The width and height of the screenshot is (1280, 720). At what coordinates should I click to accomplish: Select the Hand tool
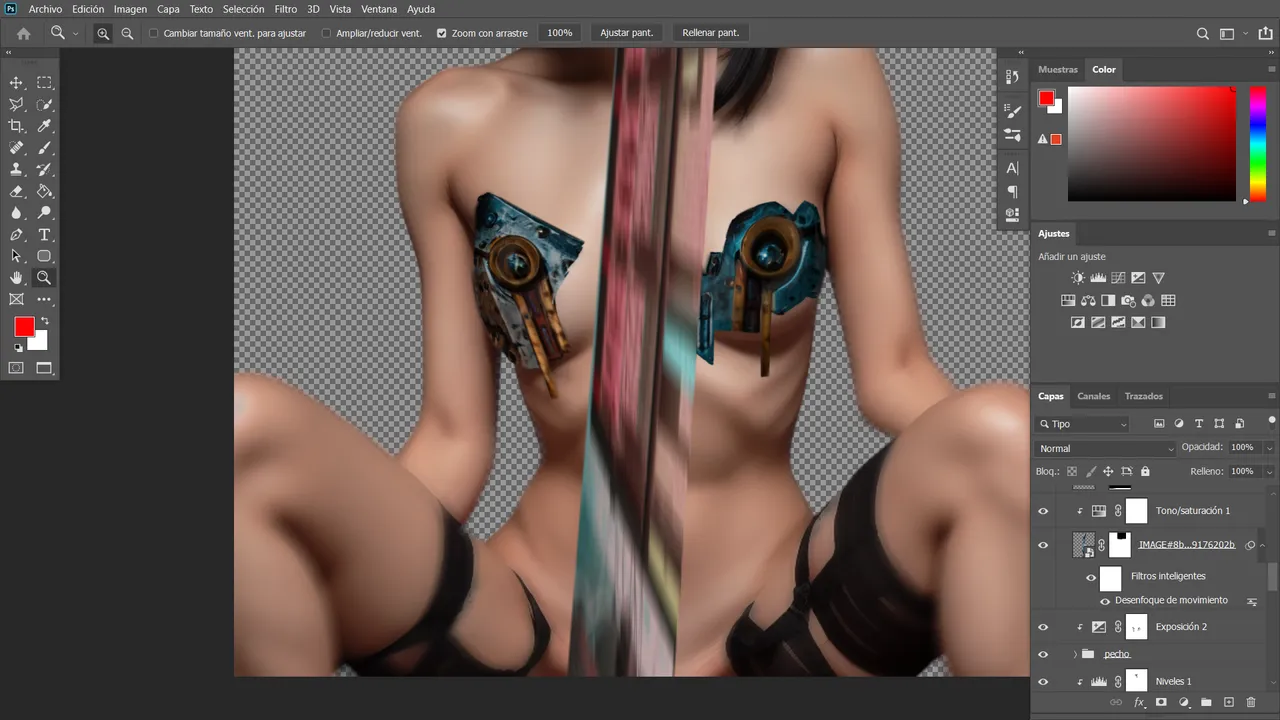pyautogui.click(x=16, y=278)
